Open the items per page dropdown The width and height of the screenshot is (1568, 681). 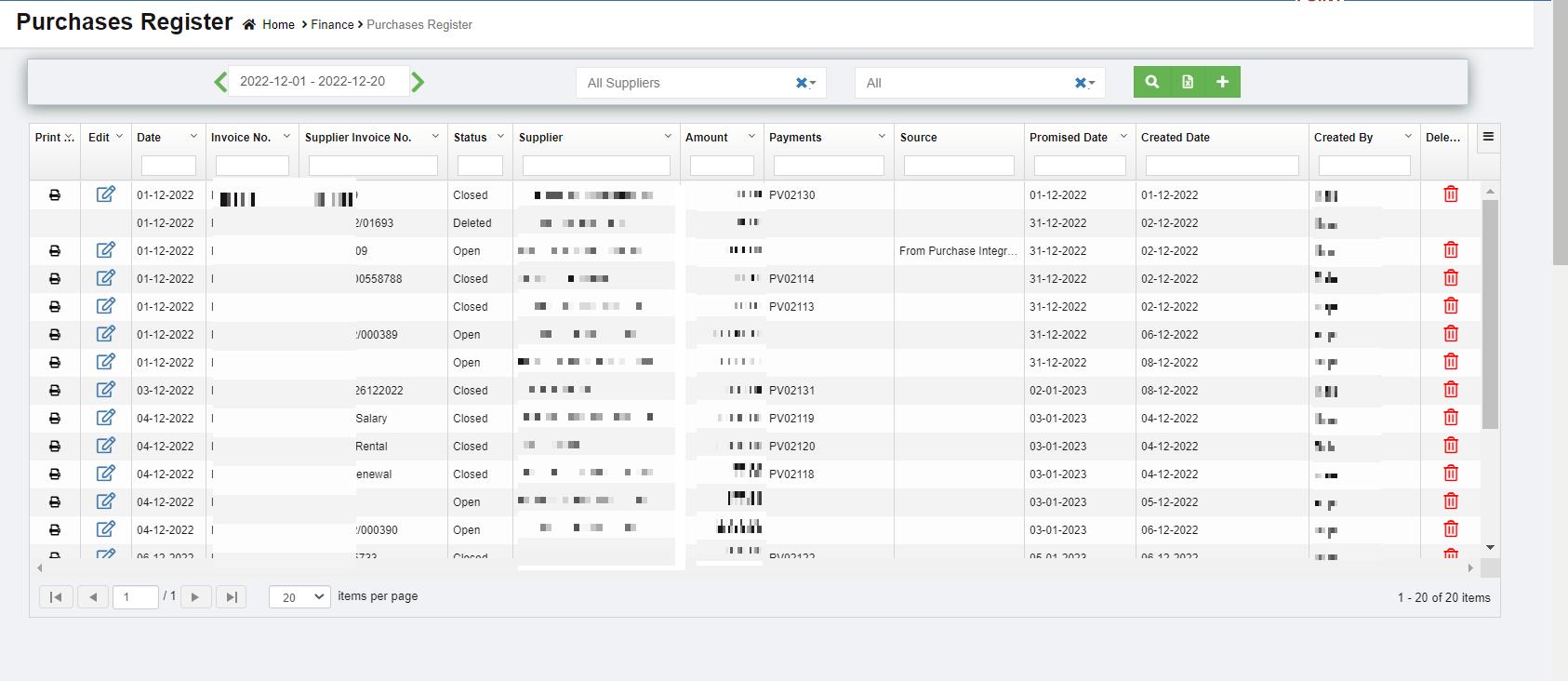tap(299, 597)
